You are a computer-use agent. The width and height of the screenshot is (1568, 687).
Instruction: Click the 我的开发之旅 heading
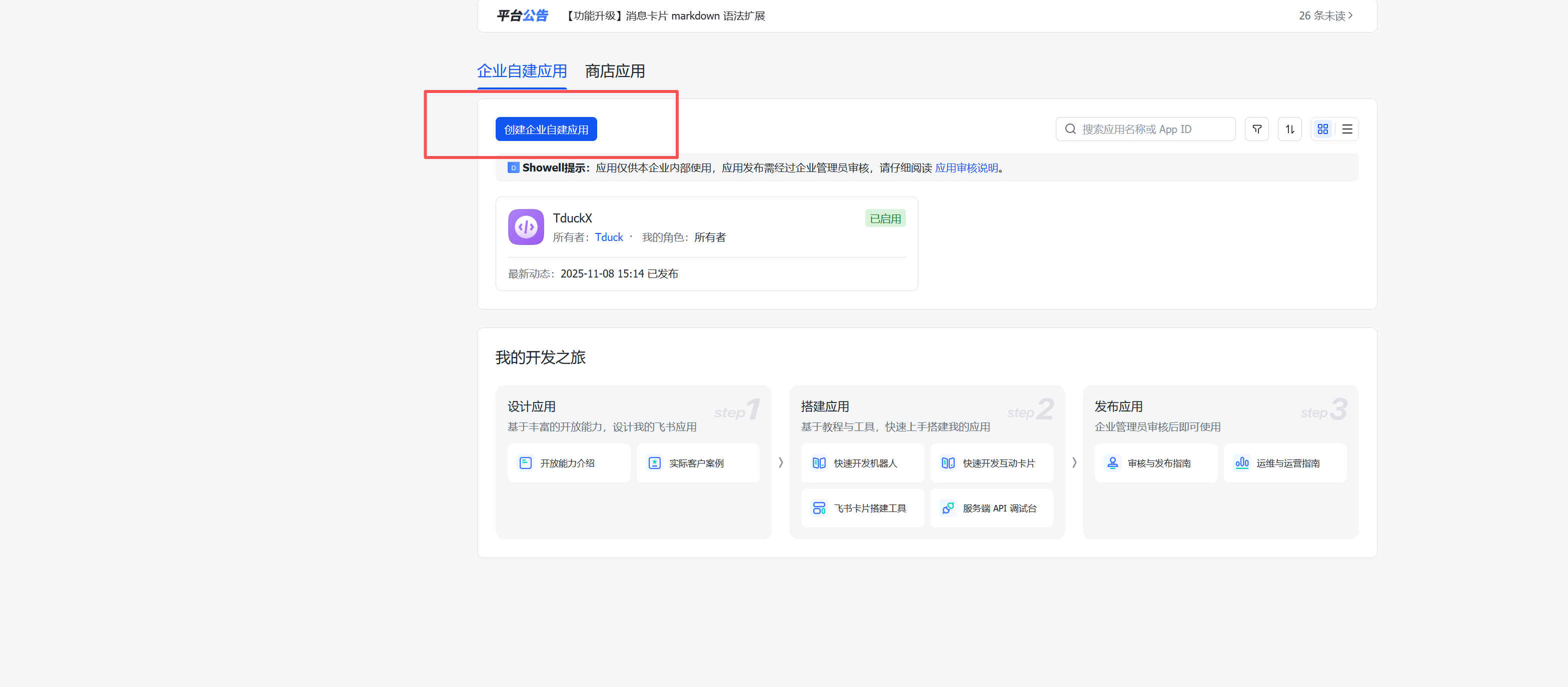541,357
